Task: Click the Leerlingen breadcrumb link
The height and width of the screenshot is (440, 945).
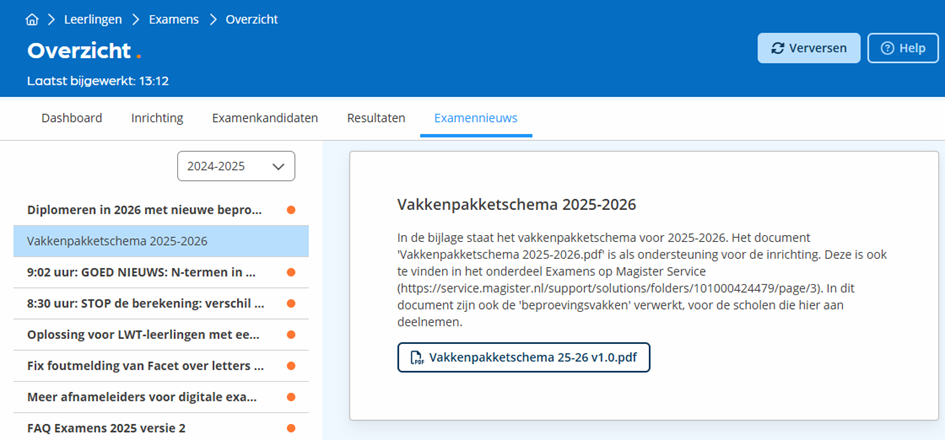Action: pyautogui.click(x=93, y=19)
